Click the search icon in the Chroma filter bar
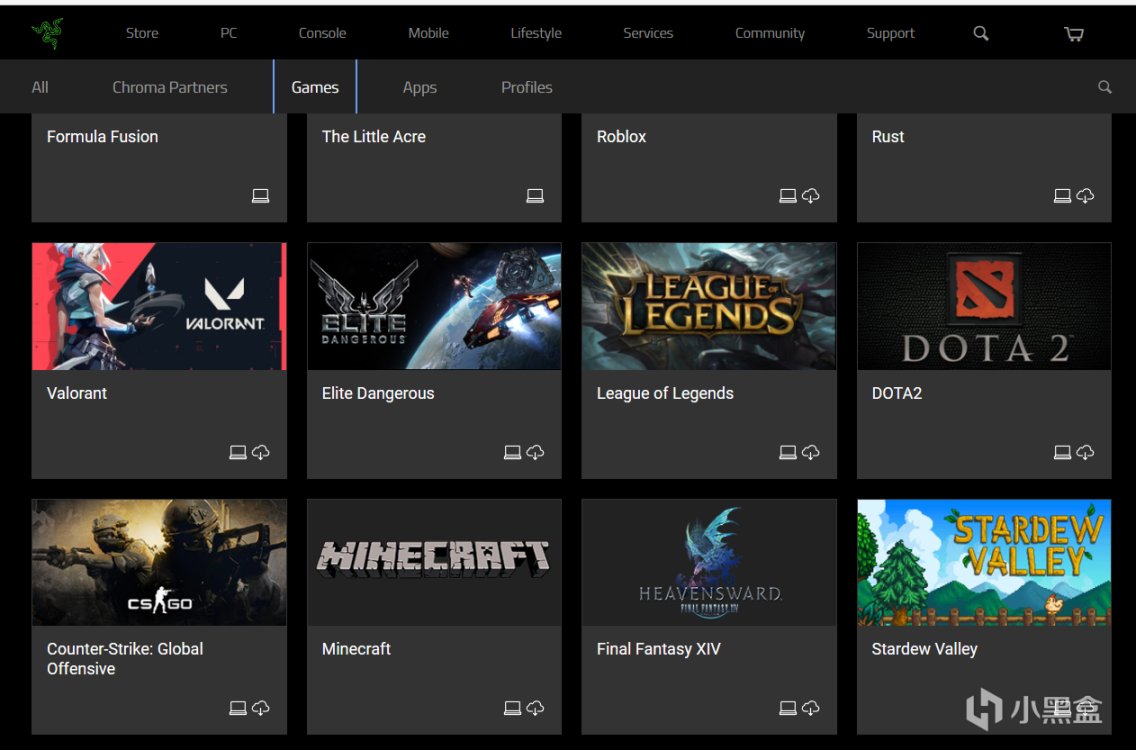This screenshot has width=1136, height=750. point(1104,87)
